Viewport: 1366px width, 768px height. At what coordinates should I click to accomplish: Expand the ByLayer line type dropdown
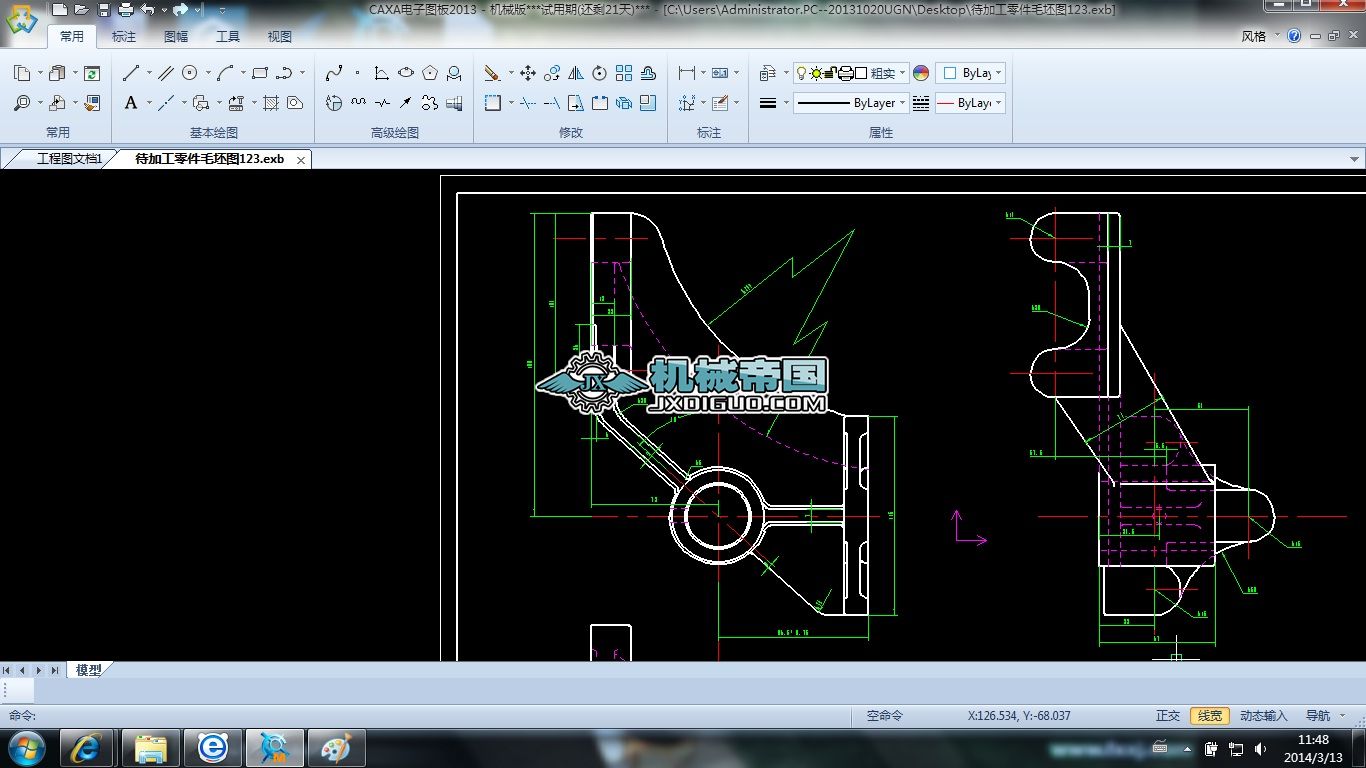[x=903, y=103]
